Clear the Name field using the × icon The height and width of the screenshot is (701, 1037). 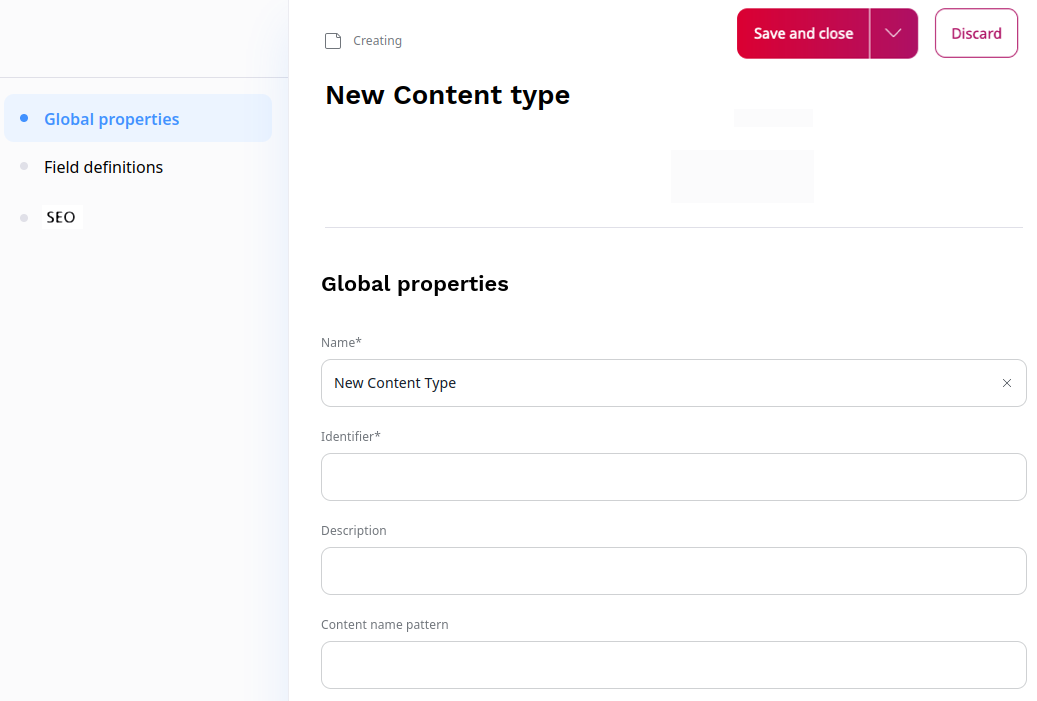[x=1007, y=383]
